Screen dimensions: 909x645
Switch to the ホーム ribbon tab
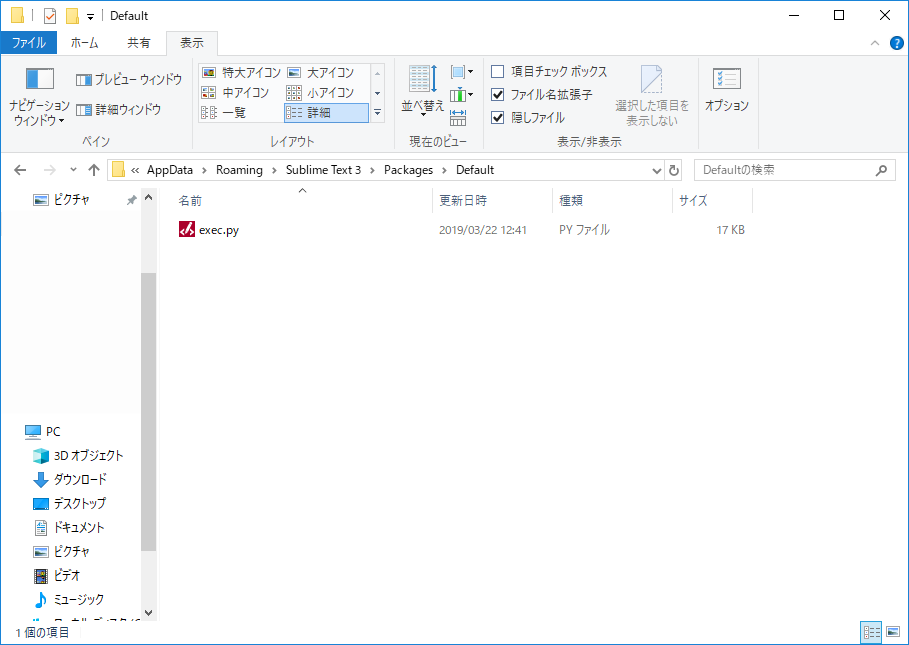click(85, 43)
